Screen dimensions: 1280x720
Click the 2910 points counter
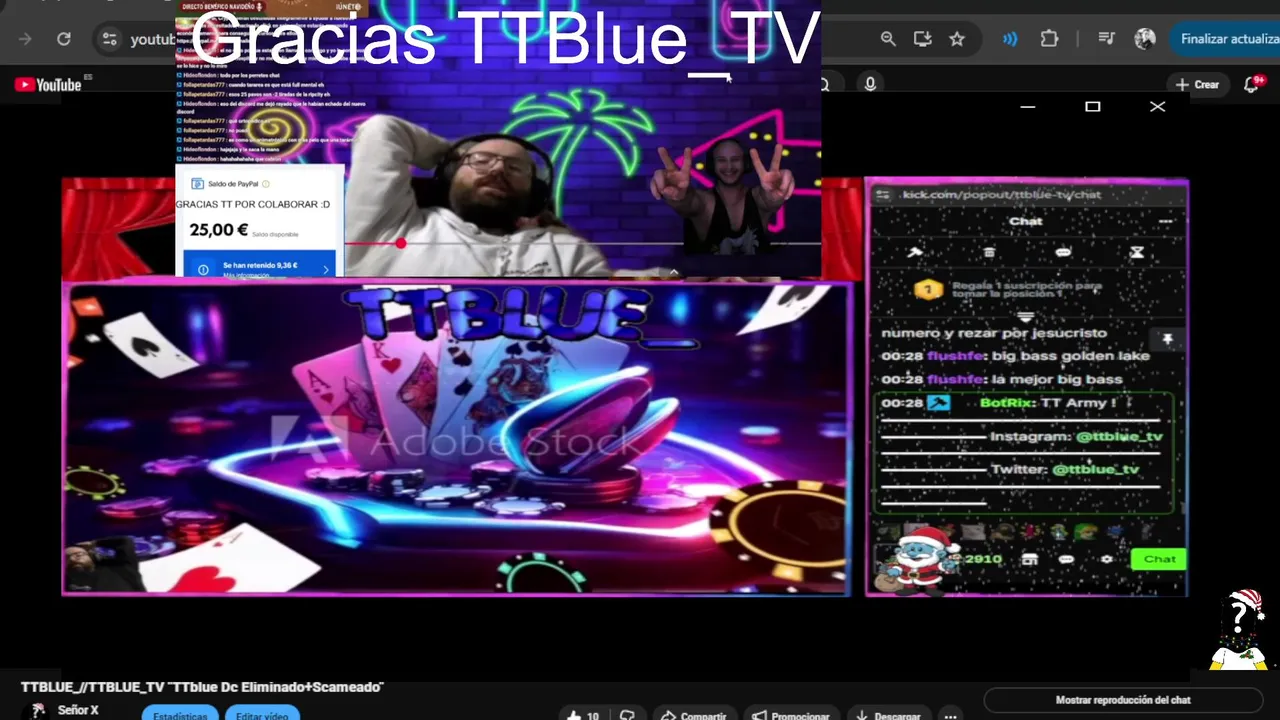[x=983, y=559]
